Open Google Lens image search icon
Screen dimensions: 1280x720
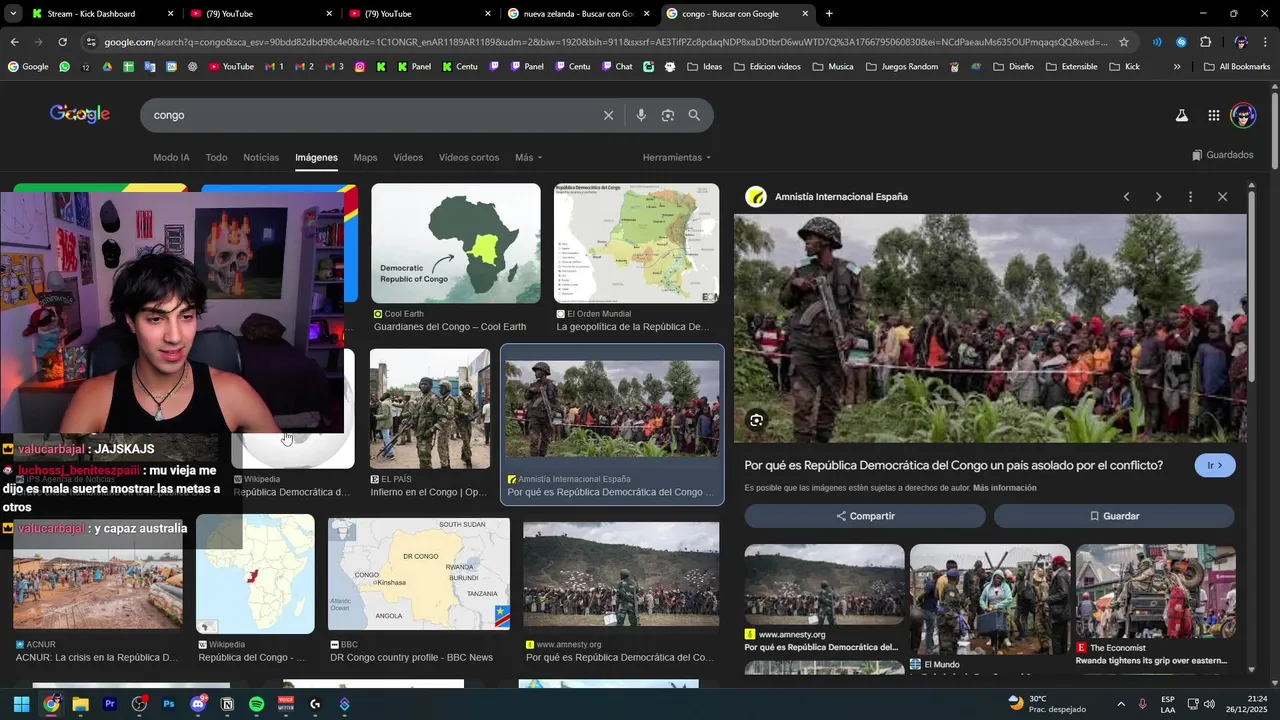click(668, 115)
